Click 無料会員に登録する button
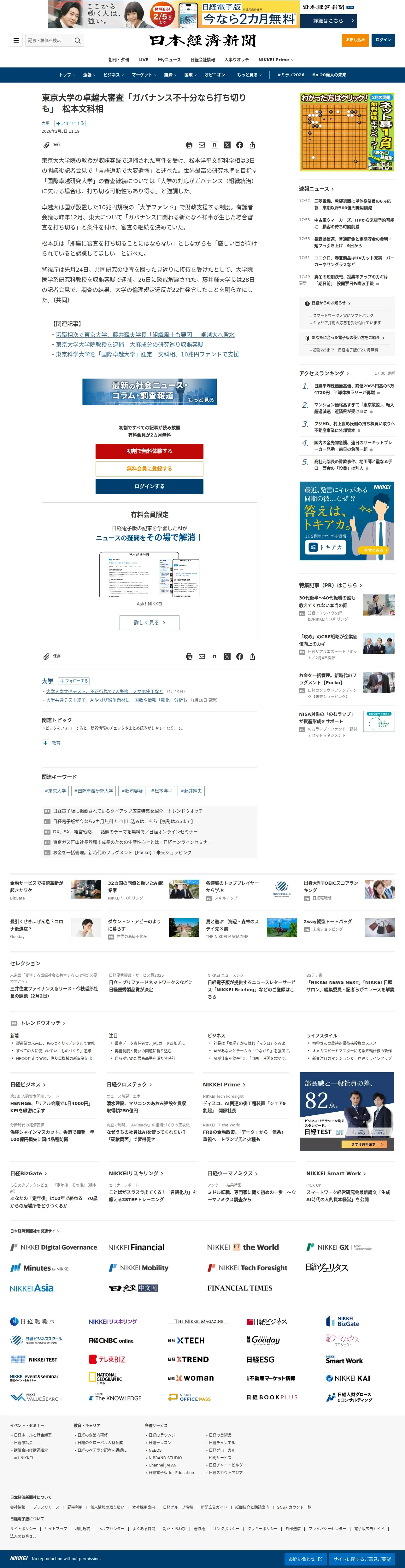This screenshot has width=405, height=1568. coord(149,469)
